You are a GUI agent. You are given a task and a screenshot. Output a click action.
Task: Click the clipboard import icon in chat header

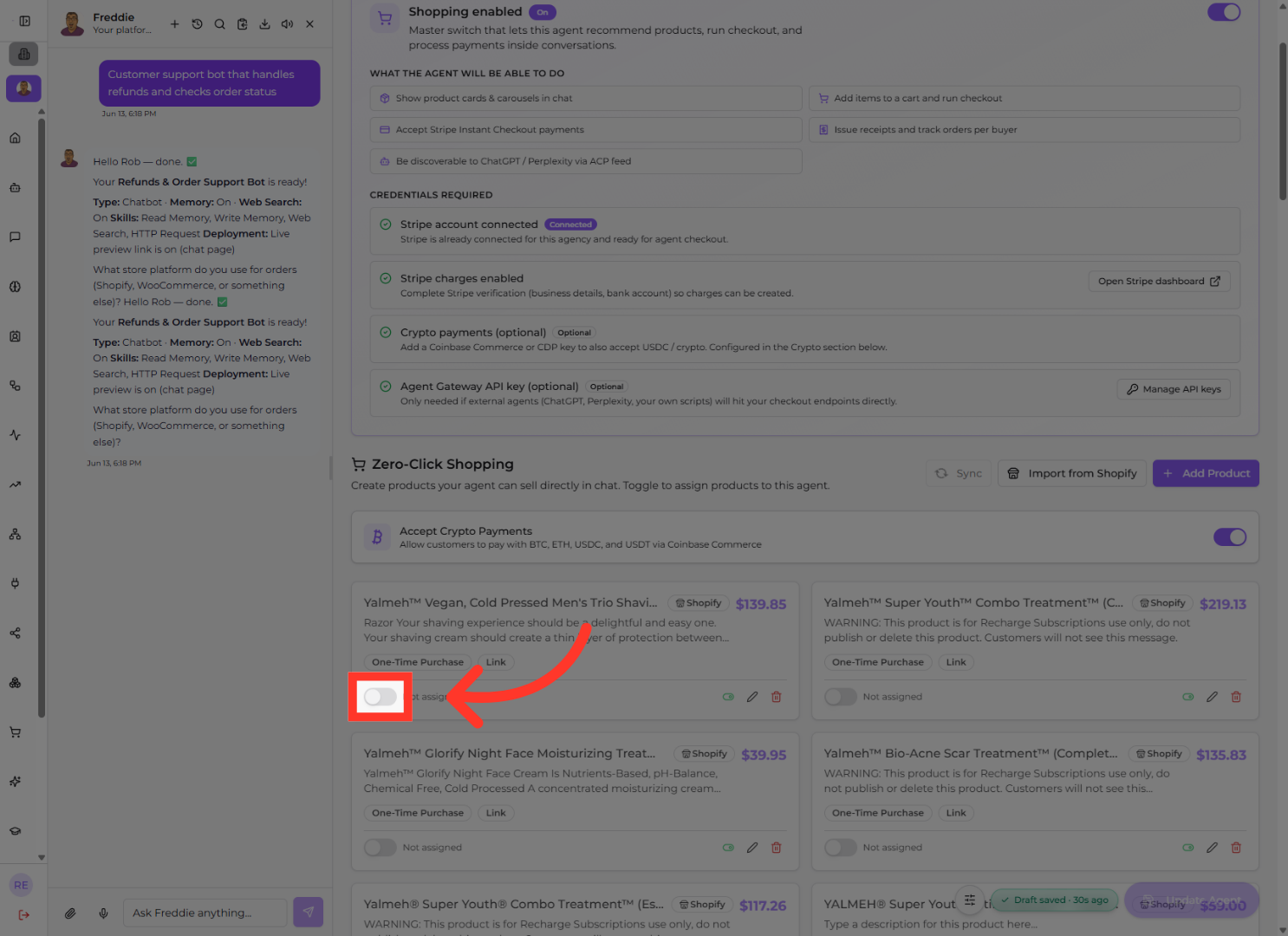click(x=242, y=24)
